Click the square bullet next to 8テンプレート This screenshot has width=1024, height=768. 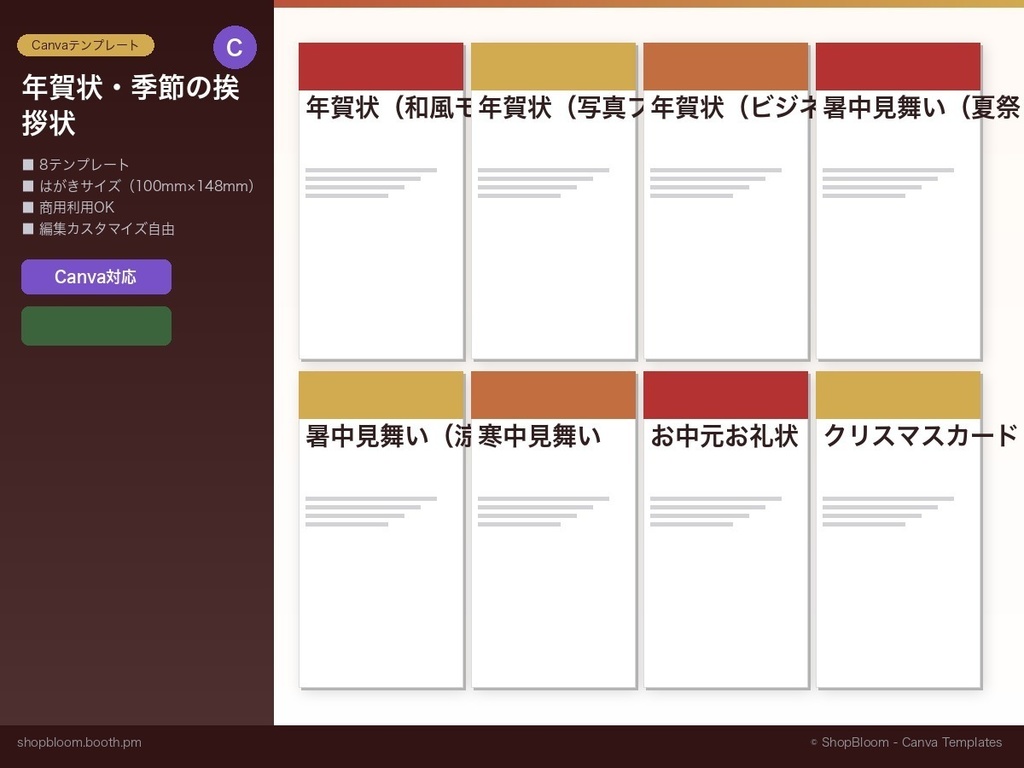point(27,164)
